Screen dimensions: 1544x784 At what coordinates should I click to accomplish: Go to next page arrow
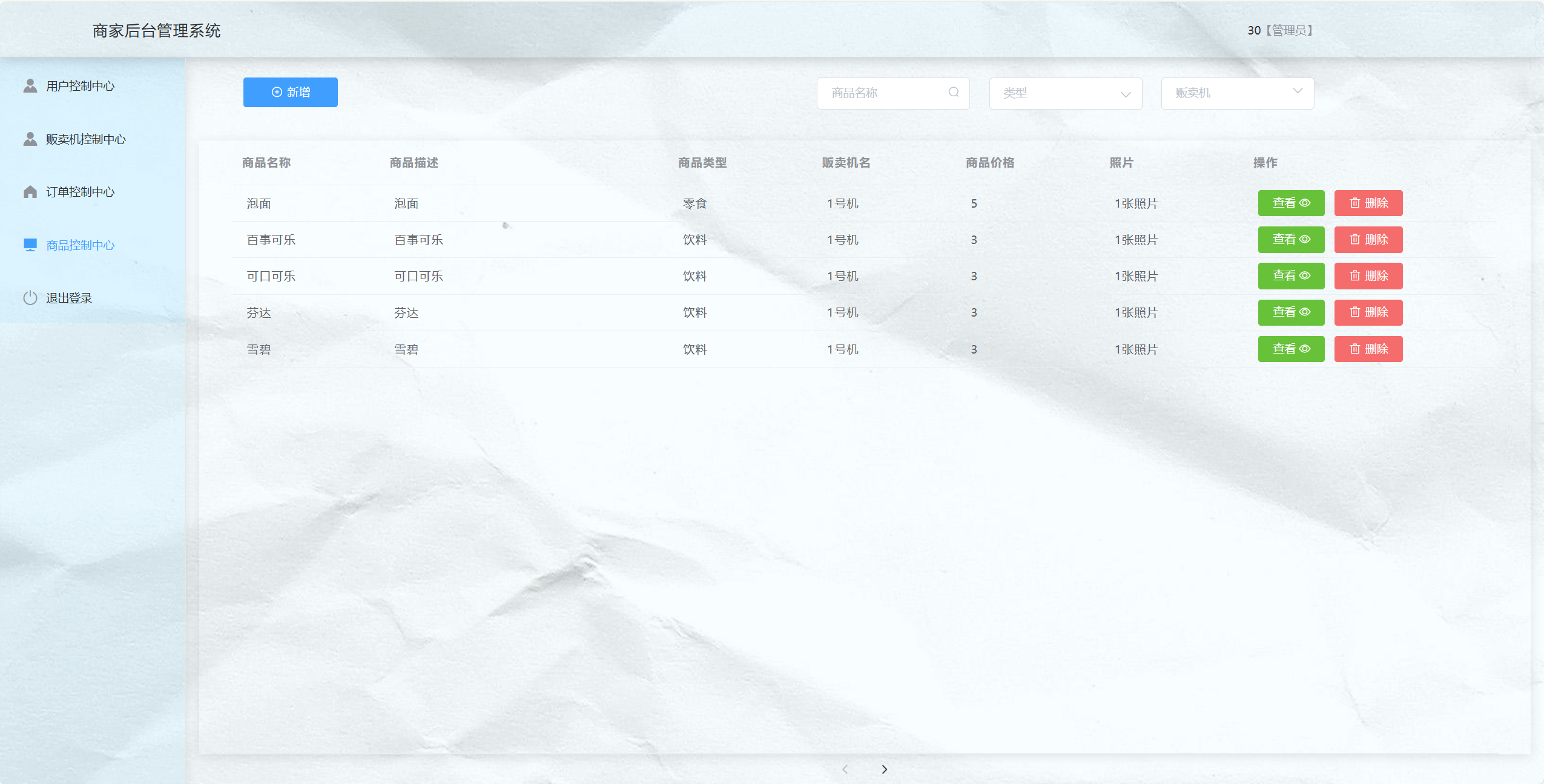(x=884, y=769)
